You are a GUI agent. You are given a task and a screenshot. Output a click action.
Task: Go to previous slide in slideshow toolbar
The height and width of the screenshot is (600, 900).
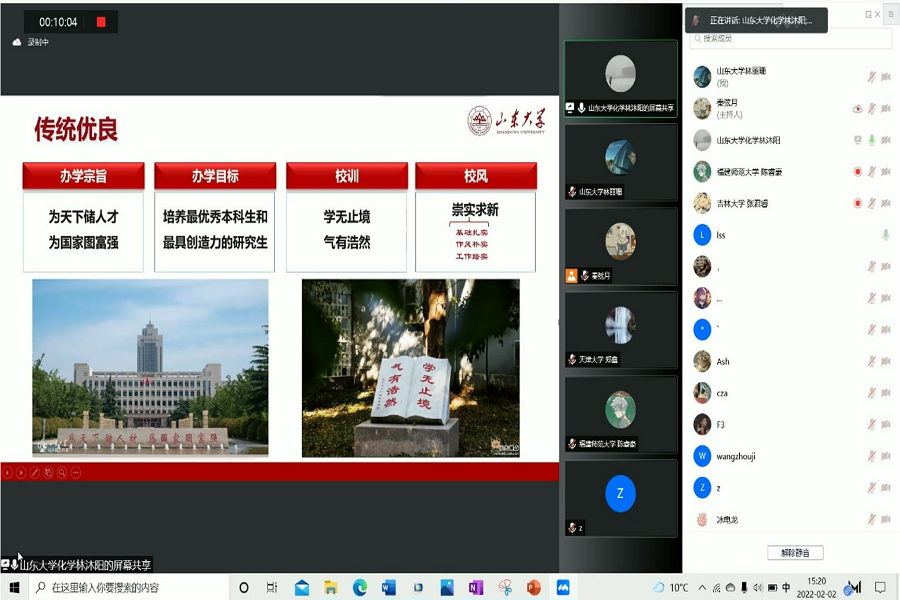tap(7, 473)
